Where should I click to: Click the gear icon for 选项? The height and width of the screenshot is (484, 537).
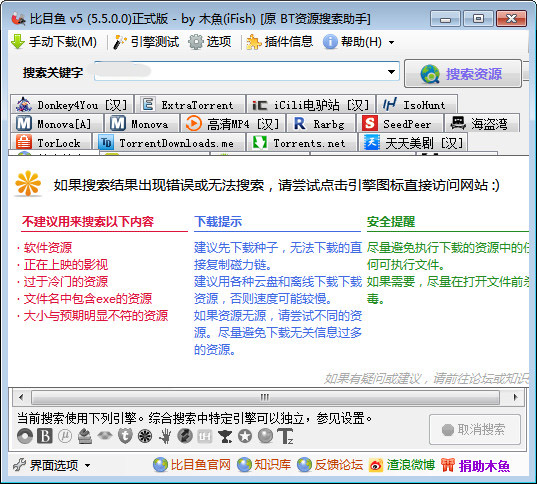coord(196,42)
